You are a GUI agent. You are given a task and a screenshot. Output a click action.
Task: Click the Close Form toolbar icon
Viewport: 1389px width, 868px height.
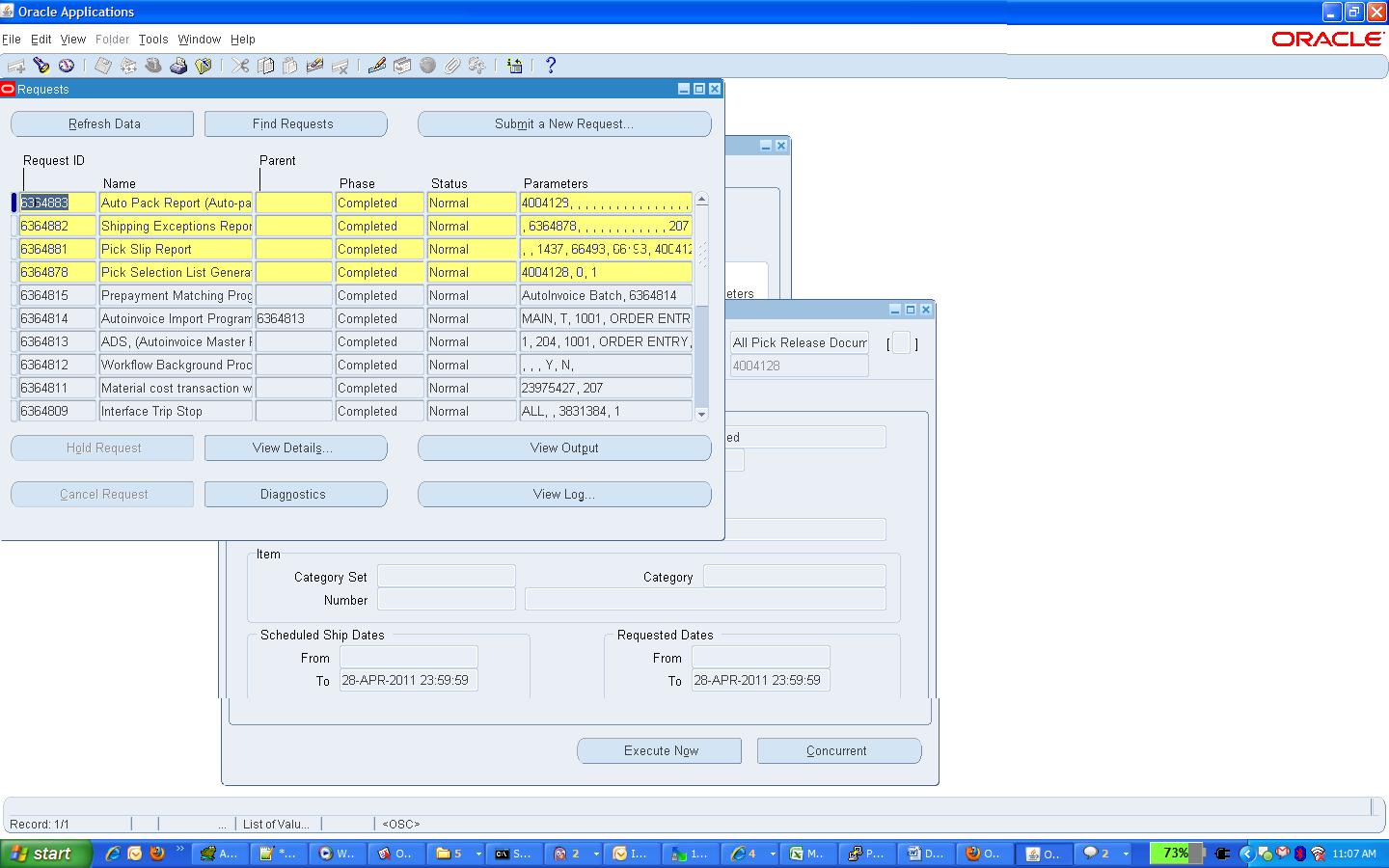click(x=204, y=66)
